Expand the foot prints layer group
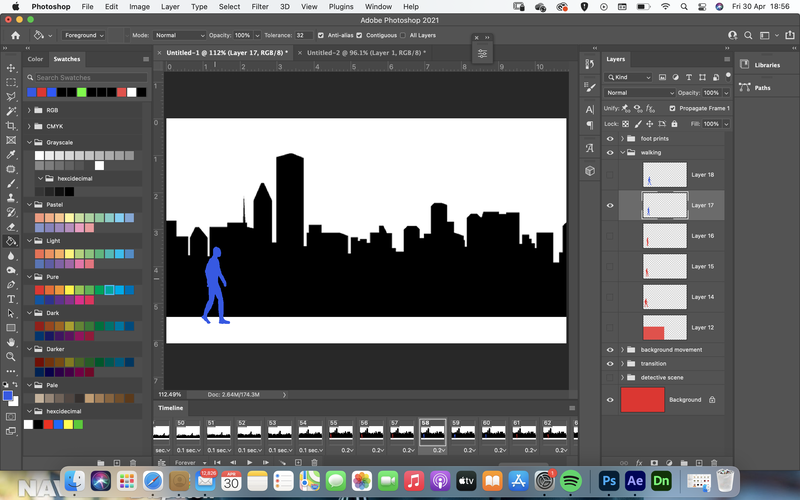Screen dimensions: 800x500 click(x=622, y=138)
